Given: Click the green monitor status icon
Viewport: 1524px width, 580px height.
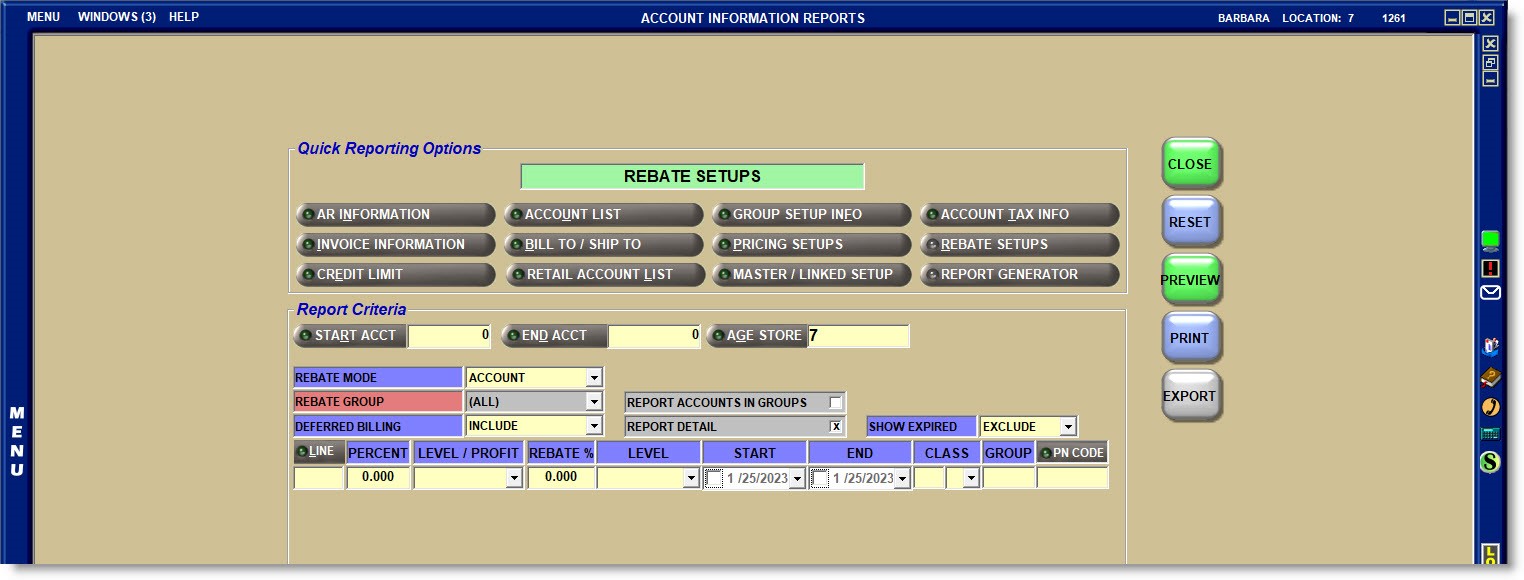Looking at the screenshot, I should pyautogui.click(x=1490, y=240).
